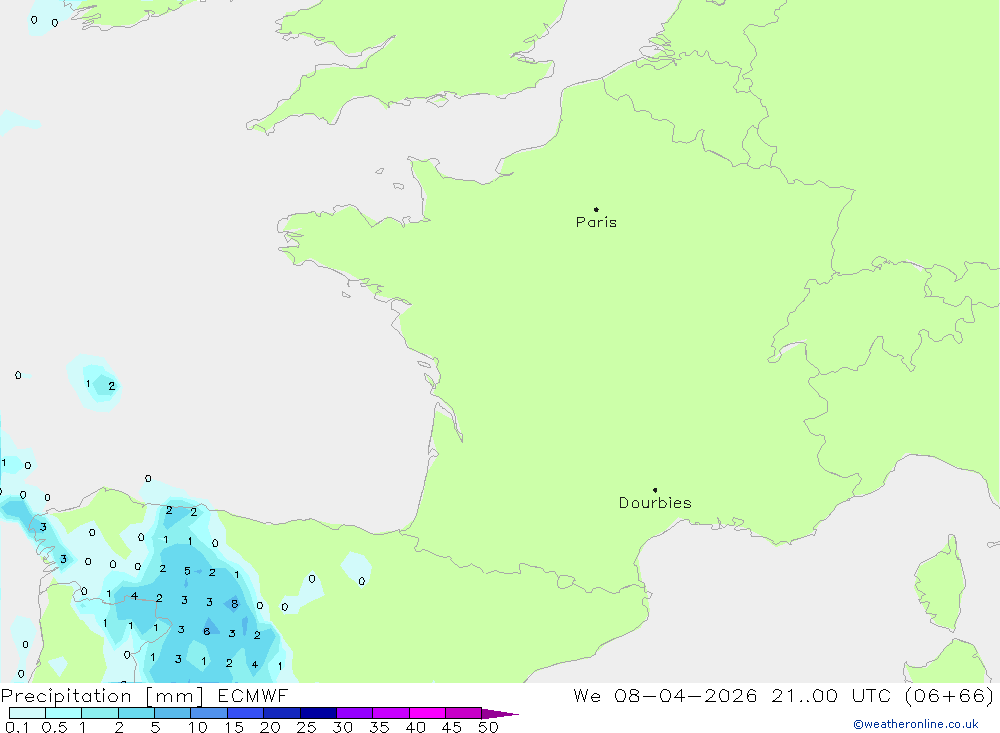Click the precipitation value '8' on the map

tap(235, 603)
